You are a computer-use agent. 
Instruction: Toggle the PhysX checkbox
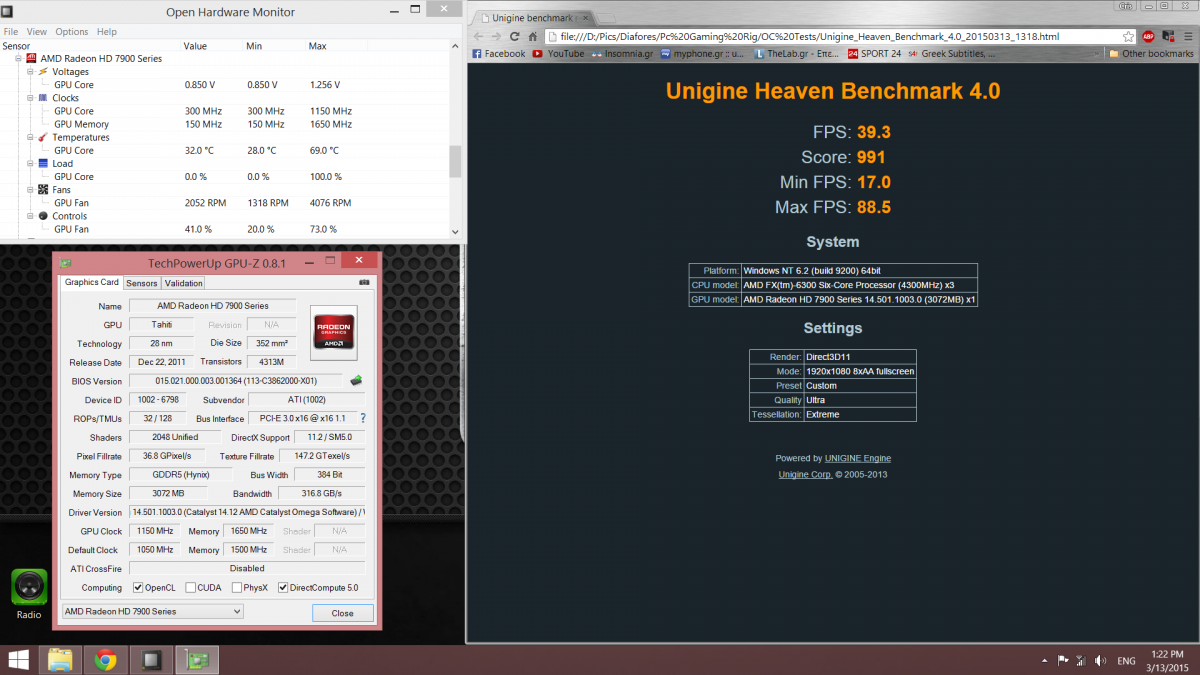tap(235, 588)
